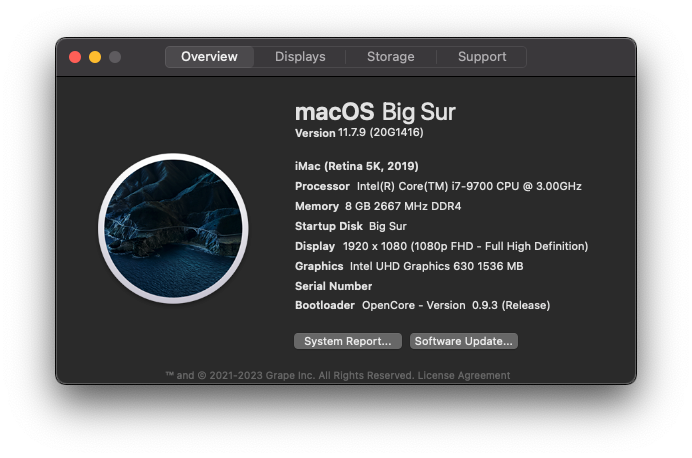Click the Display 1920 x 1080 line

point(442,246)
